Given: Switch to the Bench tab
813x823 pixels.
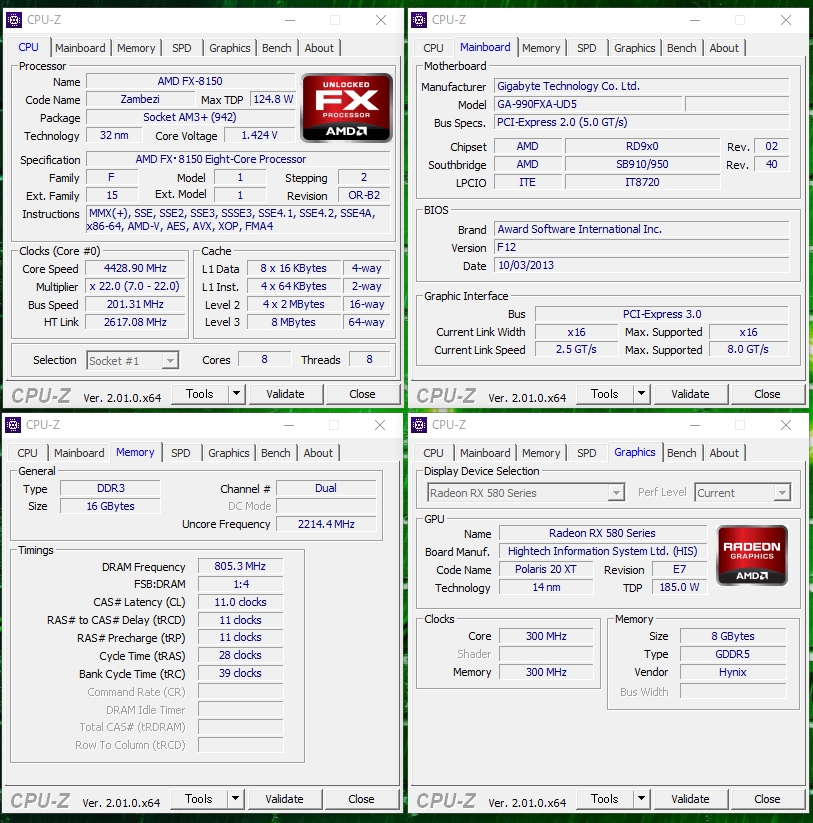Looking at the screenshot, I should pos(276,47).
